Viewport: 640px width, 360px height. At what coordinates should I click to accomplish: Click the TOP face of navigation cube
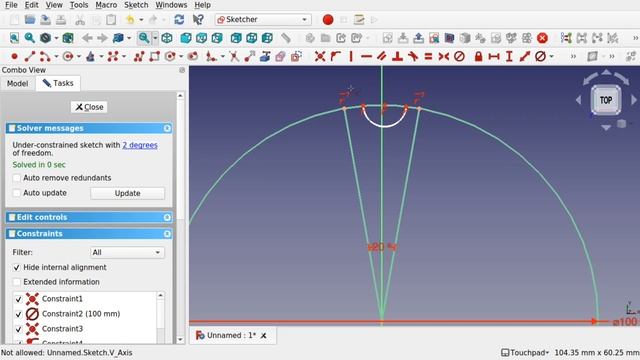click(x=606, y=100)
